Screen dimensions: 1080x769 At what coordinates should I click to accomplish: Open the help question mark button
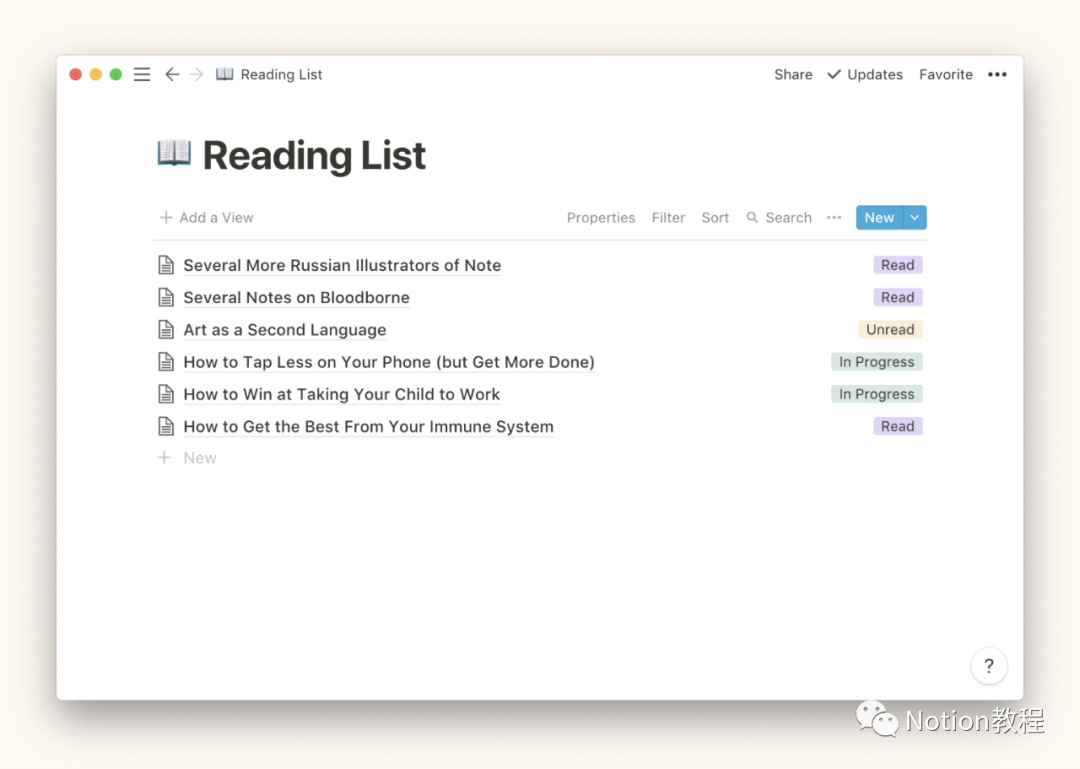click(x=989, y=666)
